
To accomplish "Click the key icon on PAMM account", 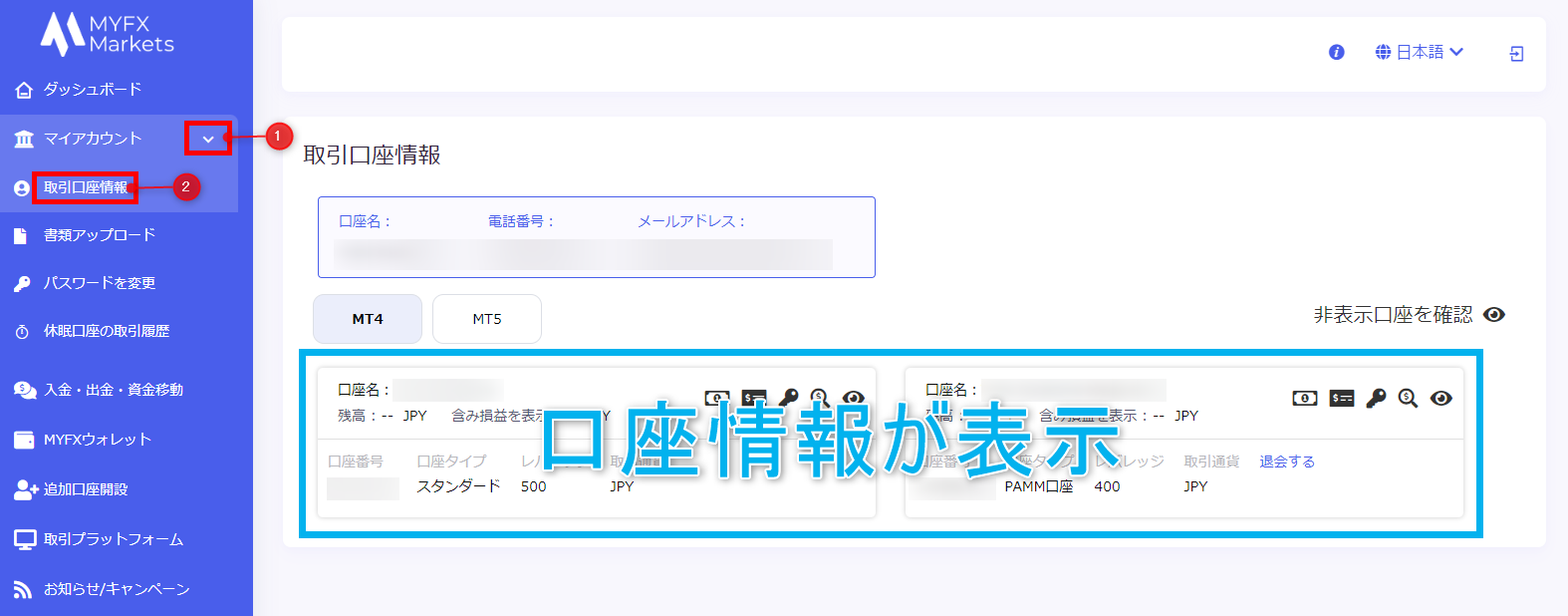I will pyautogui.click(x=1376, y=399).
